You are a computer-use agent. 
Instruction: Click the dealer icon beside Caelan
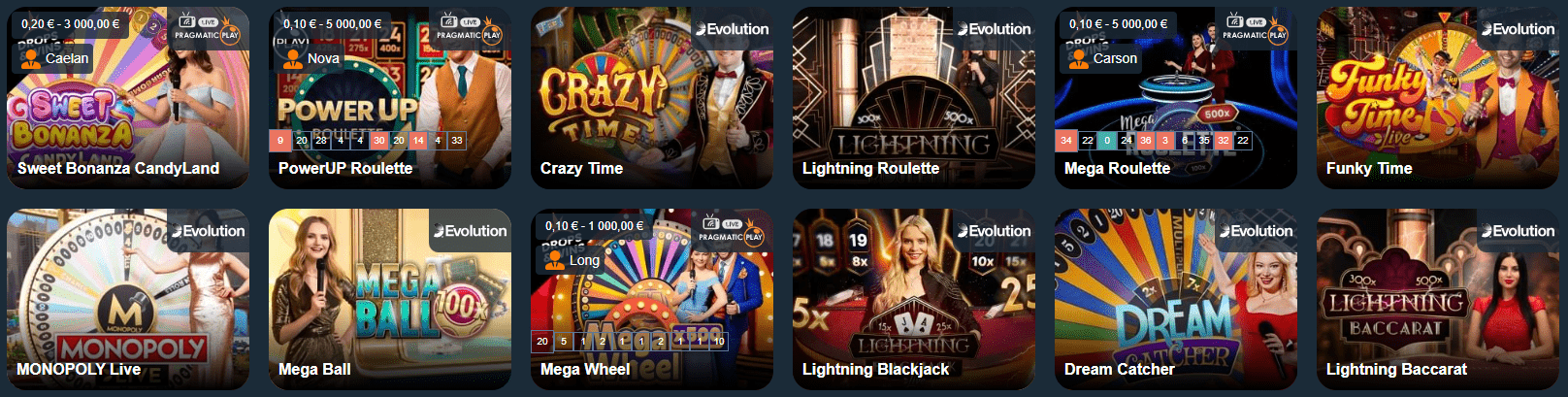pyautogui.click(x=31, y=58)
